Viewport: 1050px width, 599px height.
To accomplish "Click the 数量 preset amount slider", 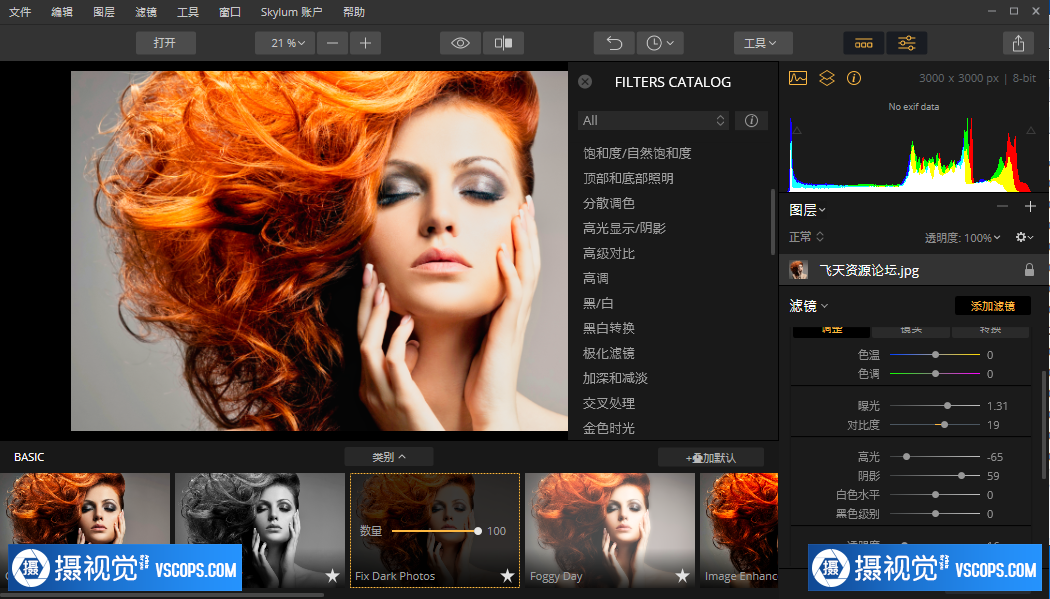I will pos(436,531).
